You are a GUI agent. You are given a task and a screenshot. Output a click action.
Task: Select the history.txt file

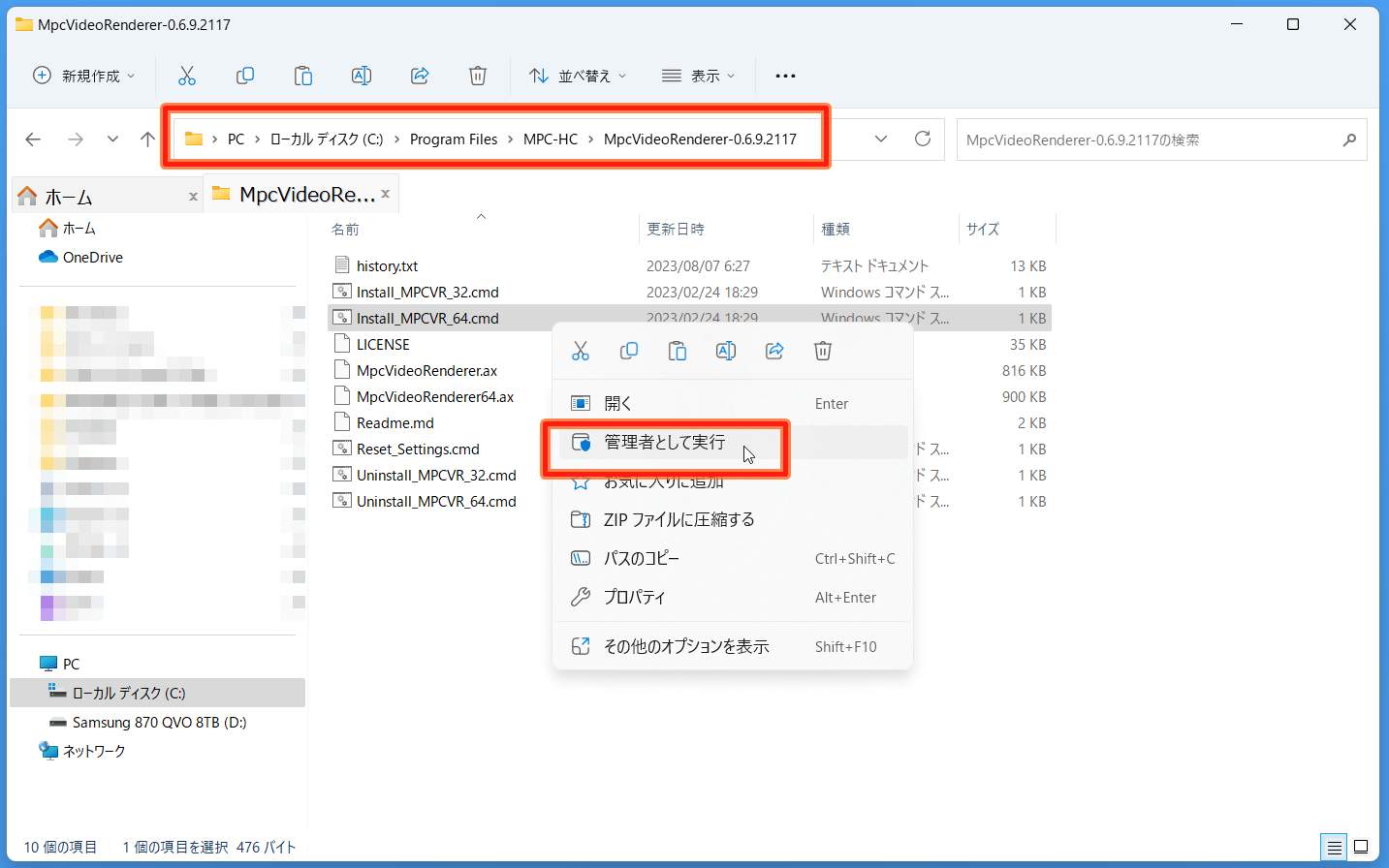point(387,266)
